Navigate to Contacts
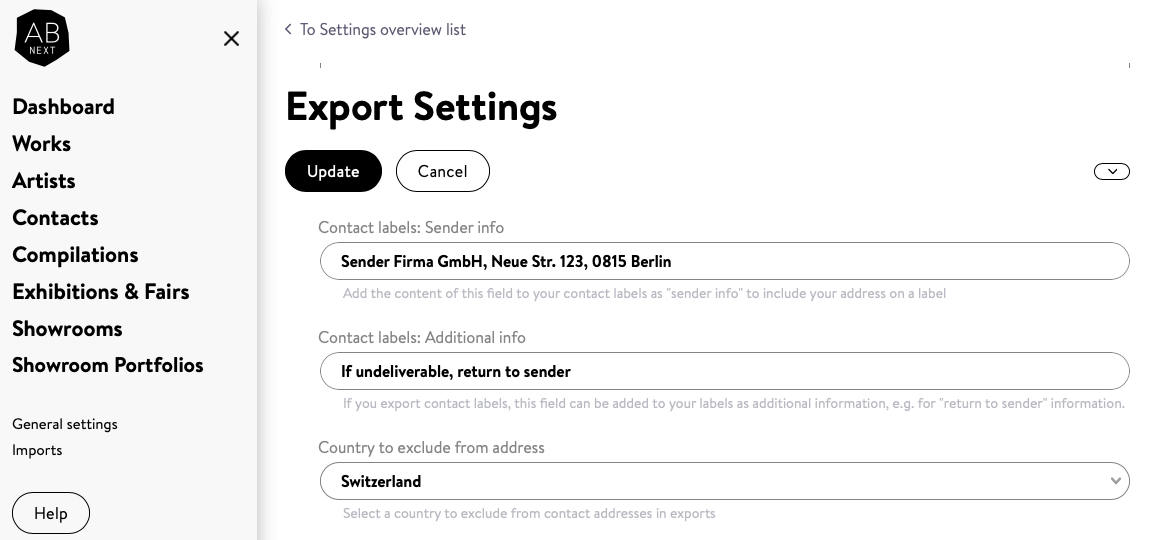1151x540 pixels. [x=55, y=218]
